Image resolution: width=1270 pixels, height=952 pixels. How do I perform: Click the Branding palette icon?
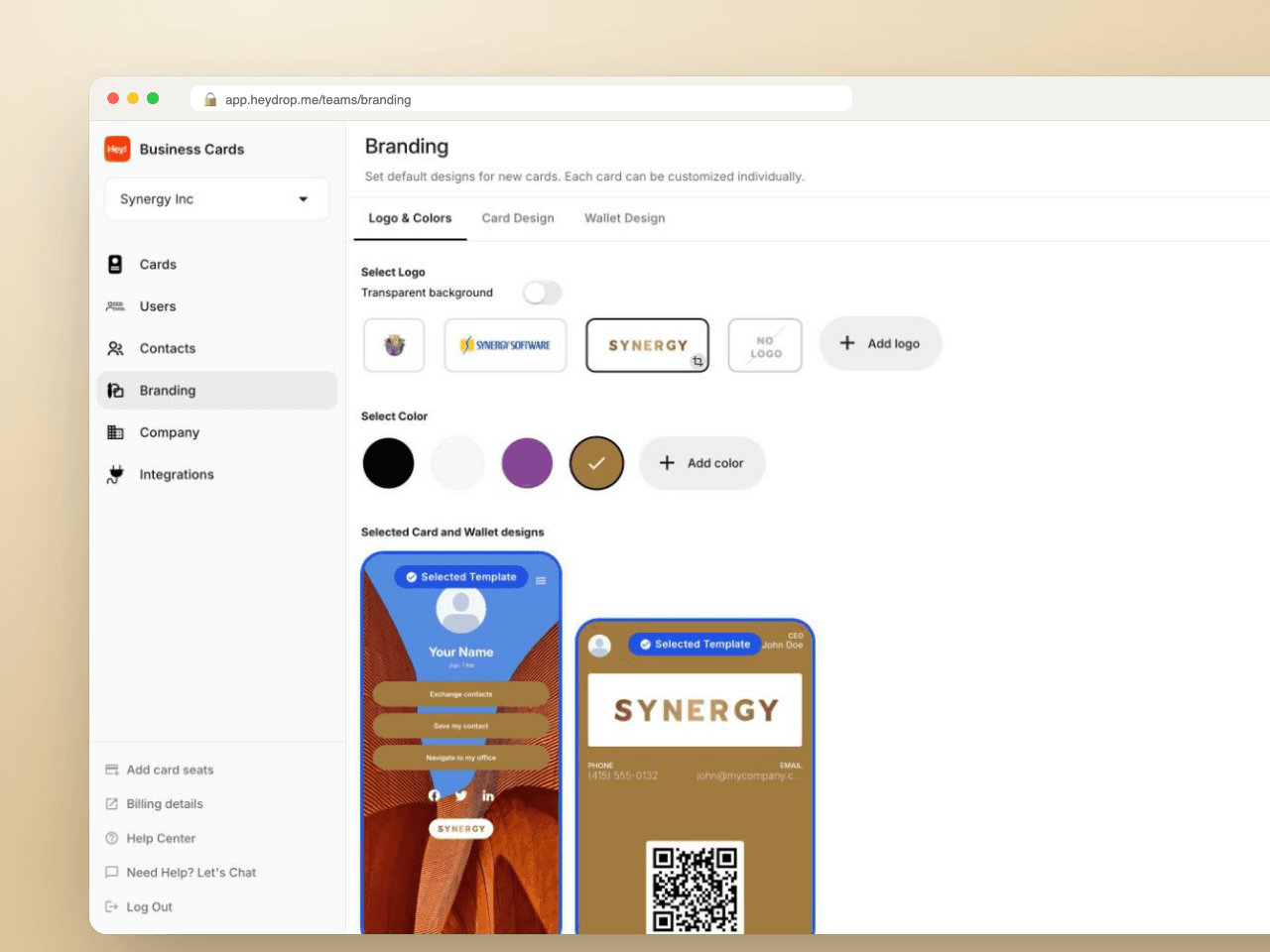coord(115,390)
